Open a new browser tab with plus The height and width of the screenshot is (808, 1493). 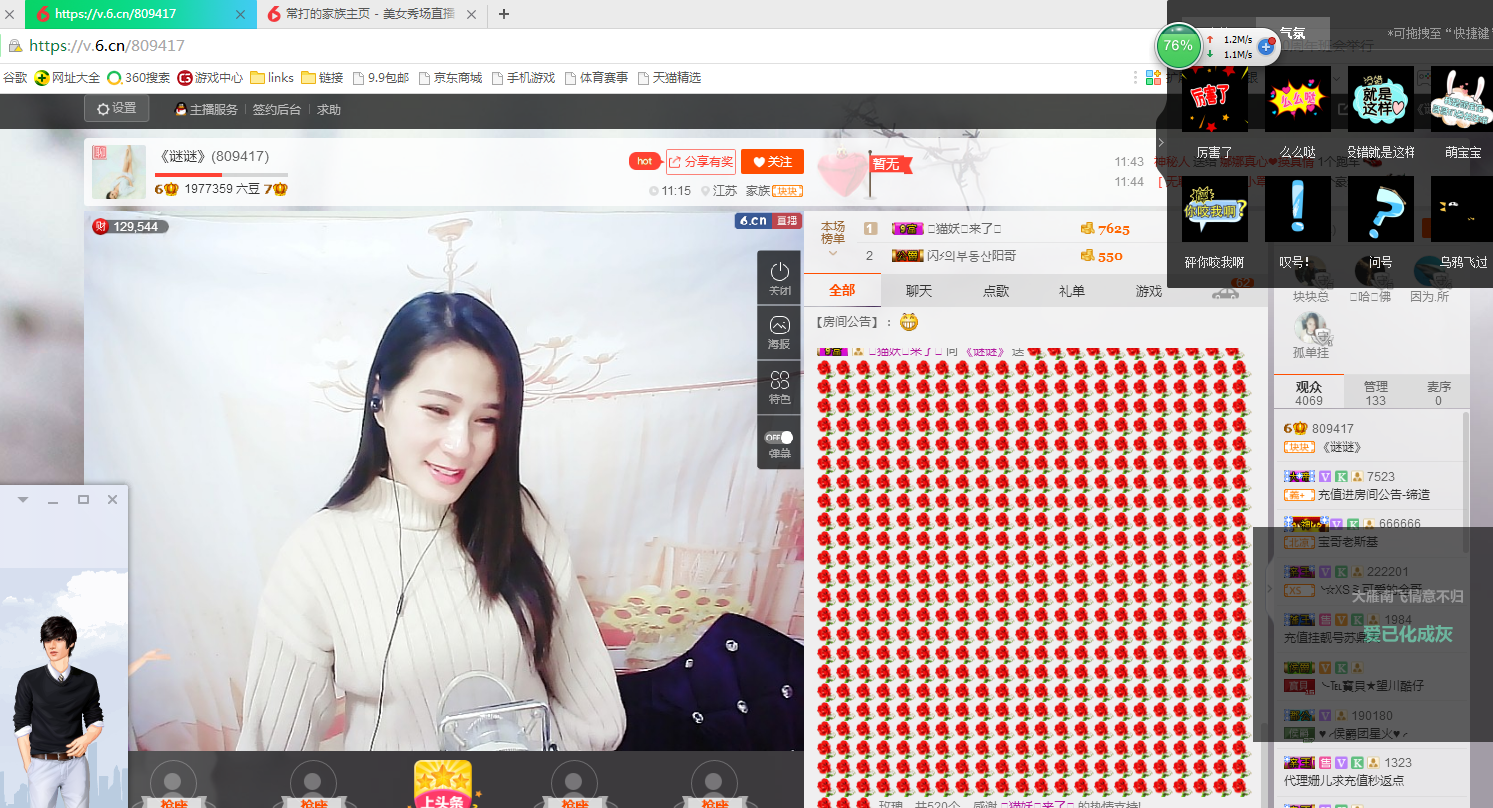pyautogui.click(x=504, y=14)
